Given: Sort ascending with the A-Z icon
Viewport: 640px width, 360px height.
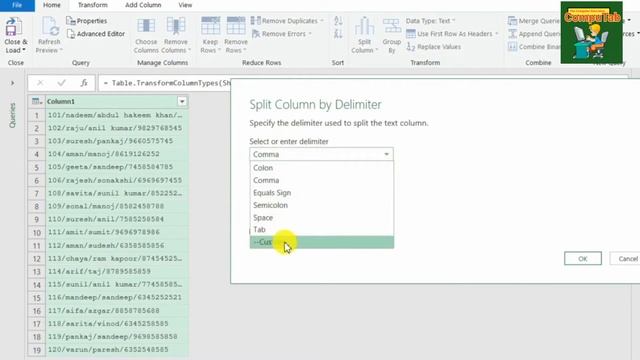Looking at the screenshot, I should click(338, 21).
